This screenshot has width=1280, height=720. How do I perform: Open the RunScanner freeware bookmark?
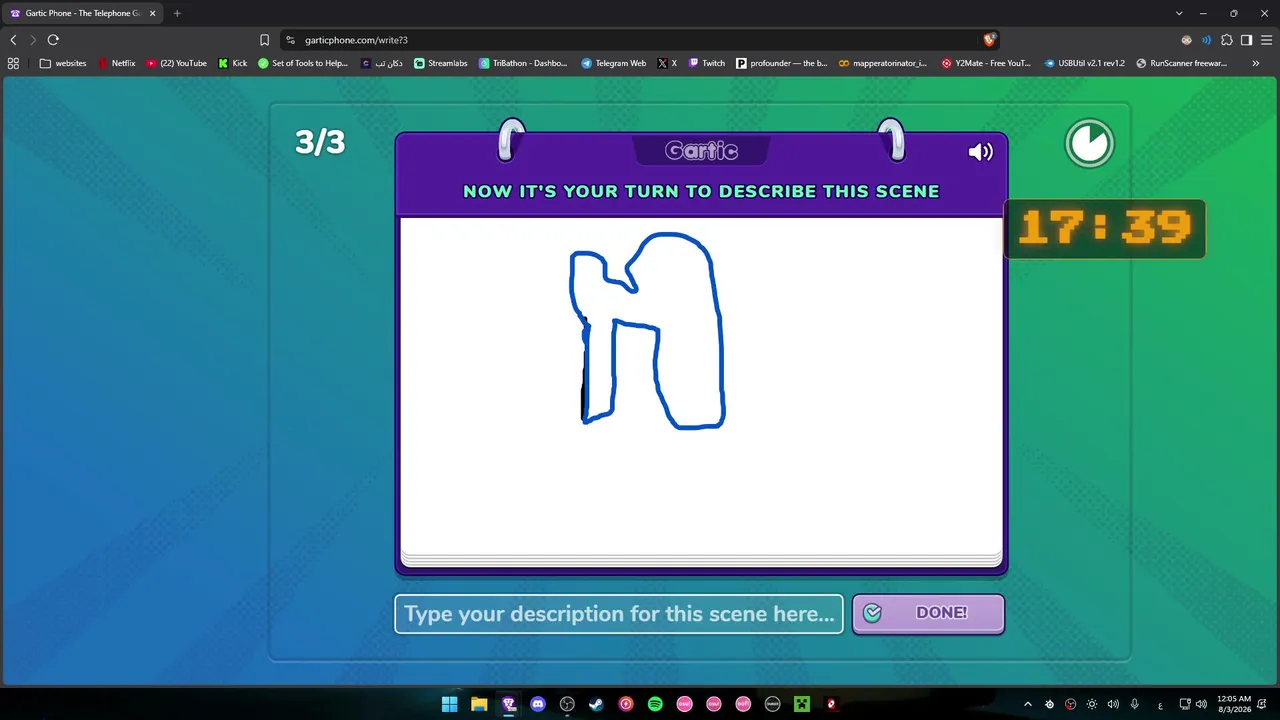1182,63
